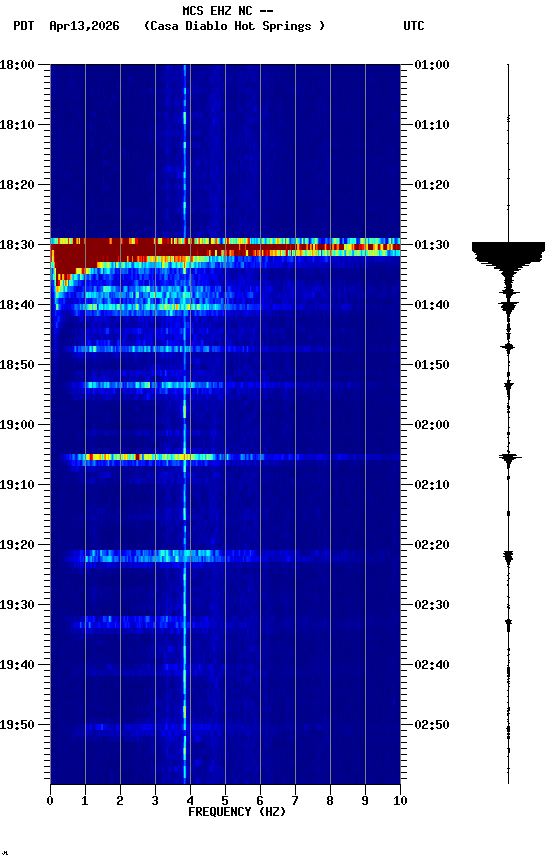The height and width of the screenshot is (864, 552).
Task: Click frequency axis tick label '8'
Action: (330, 801)
